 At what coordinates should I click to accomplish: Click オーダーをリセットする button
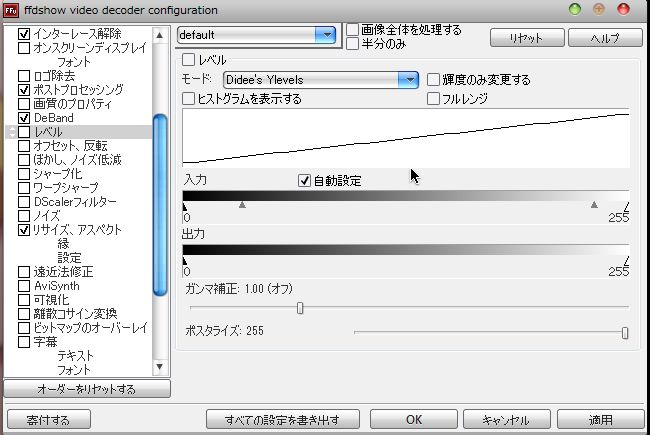[87, 389]
